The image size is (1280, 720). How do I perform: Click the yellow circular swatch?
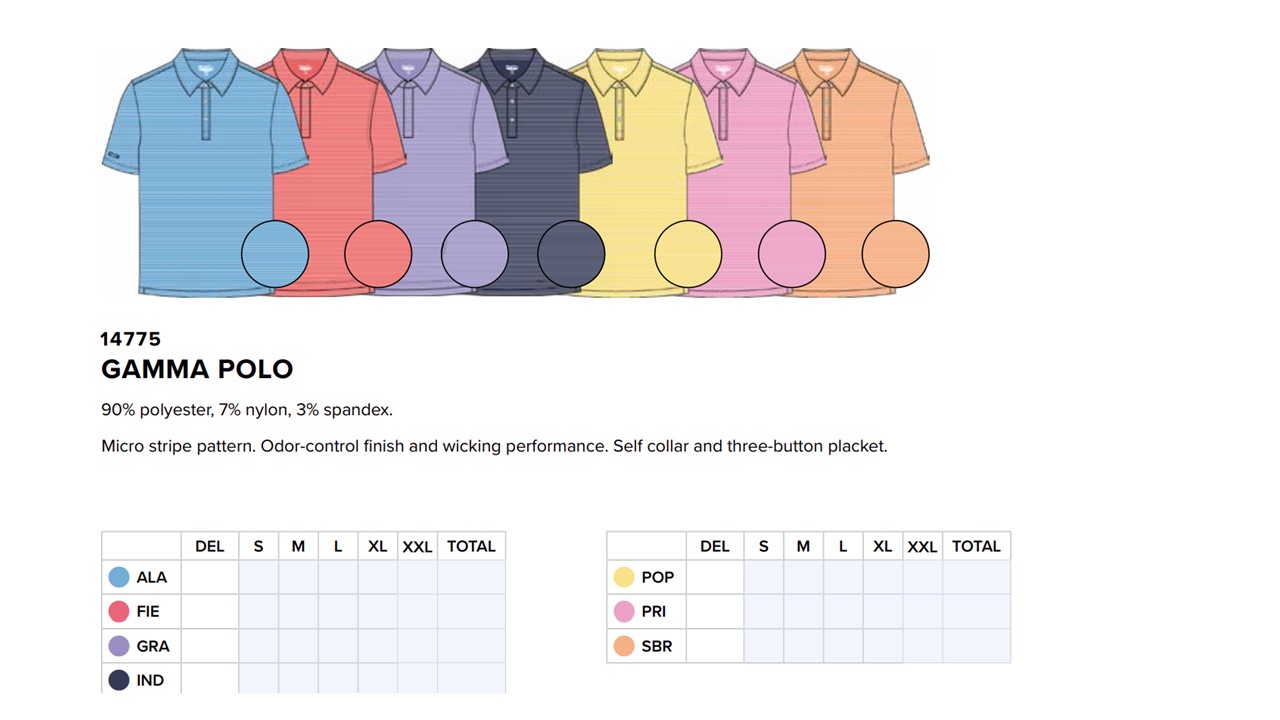click(688, 254)
